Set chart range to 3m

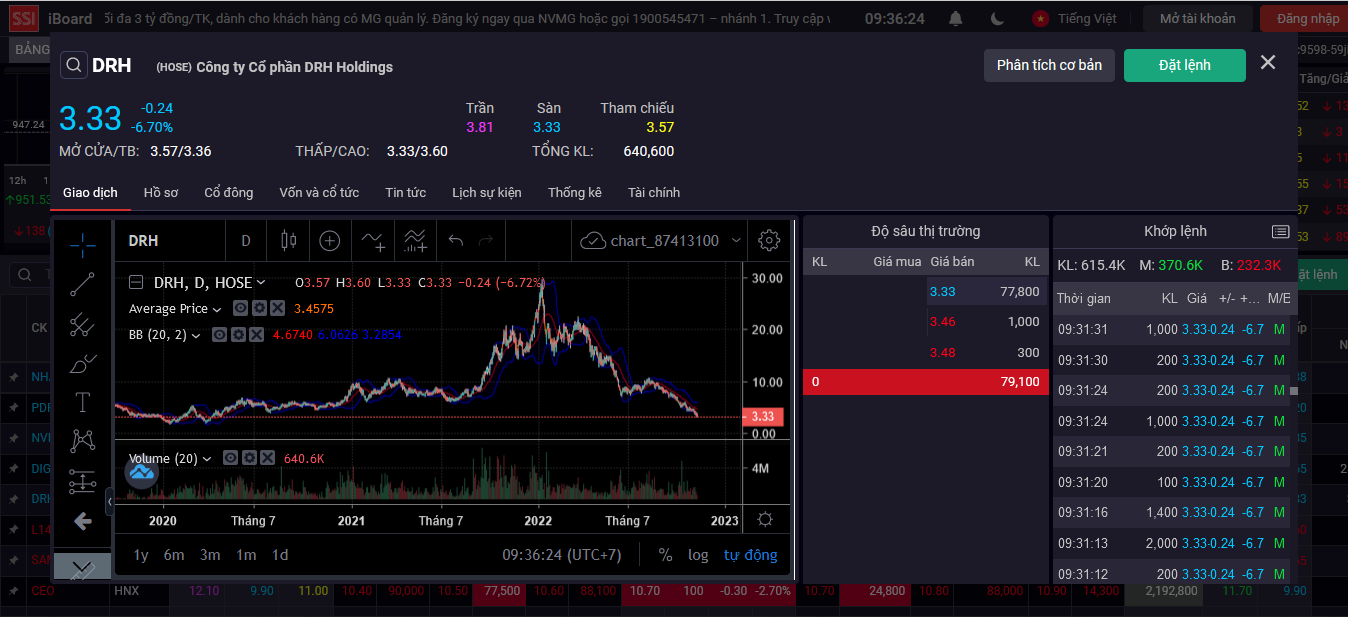tap(210, 555)
